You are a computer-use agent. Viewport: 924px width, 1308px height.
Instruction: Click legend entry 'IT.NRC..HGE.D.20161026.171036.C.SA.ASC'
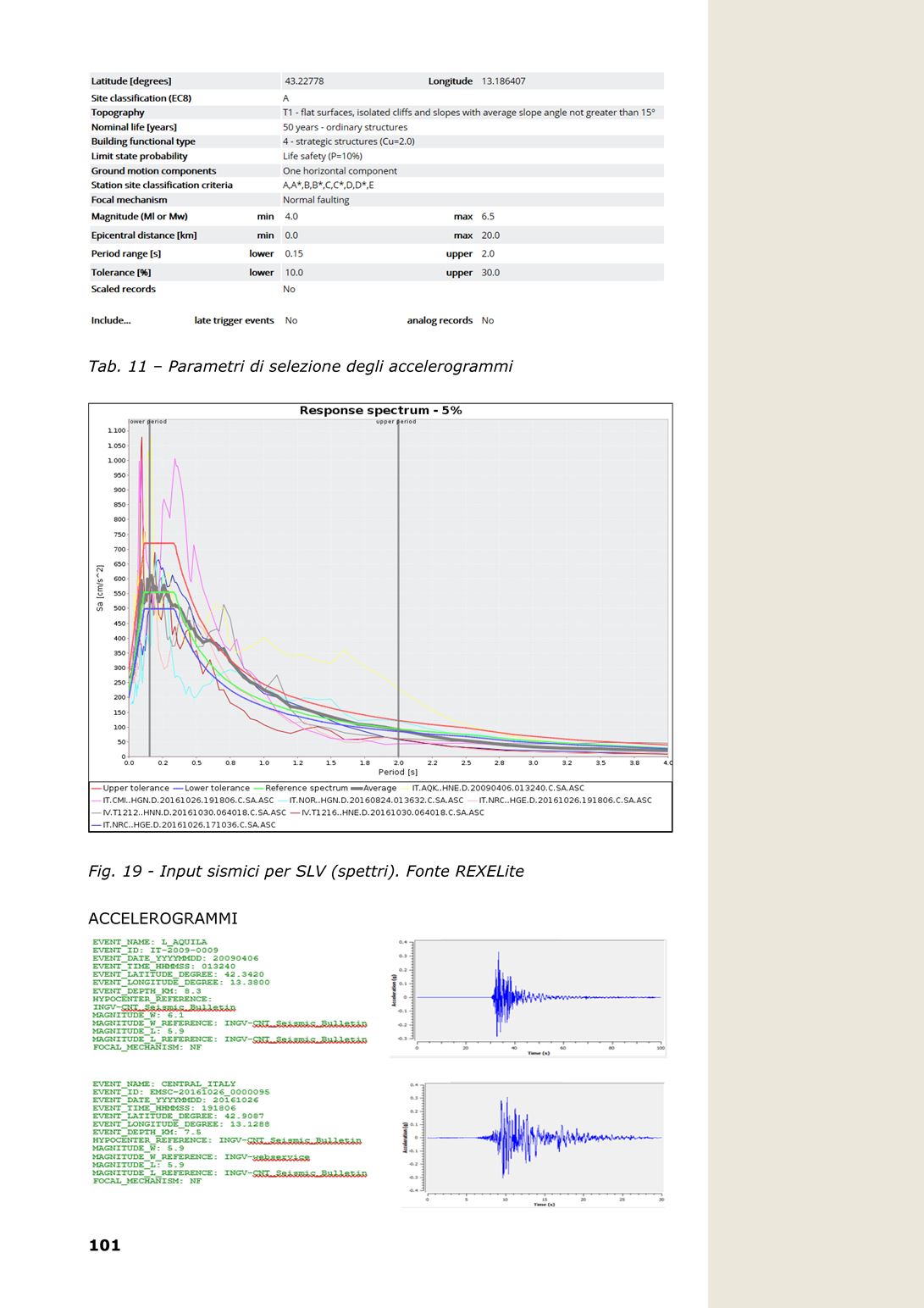point(184,824)
